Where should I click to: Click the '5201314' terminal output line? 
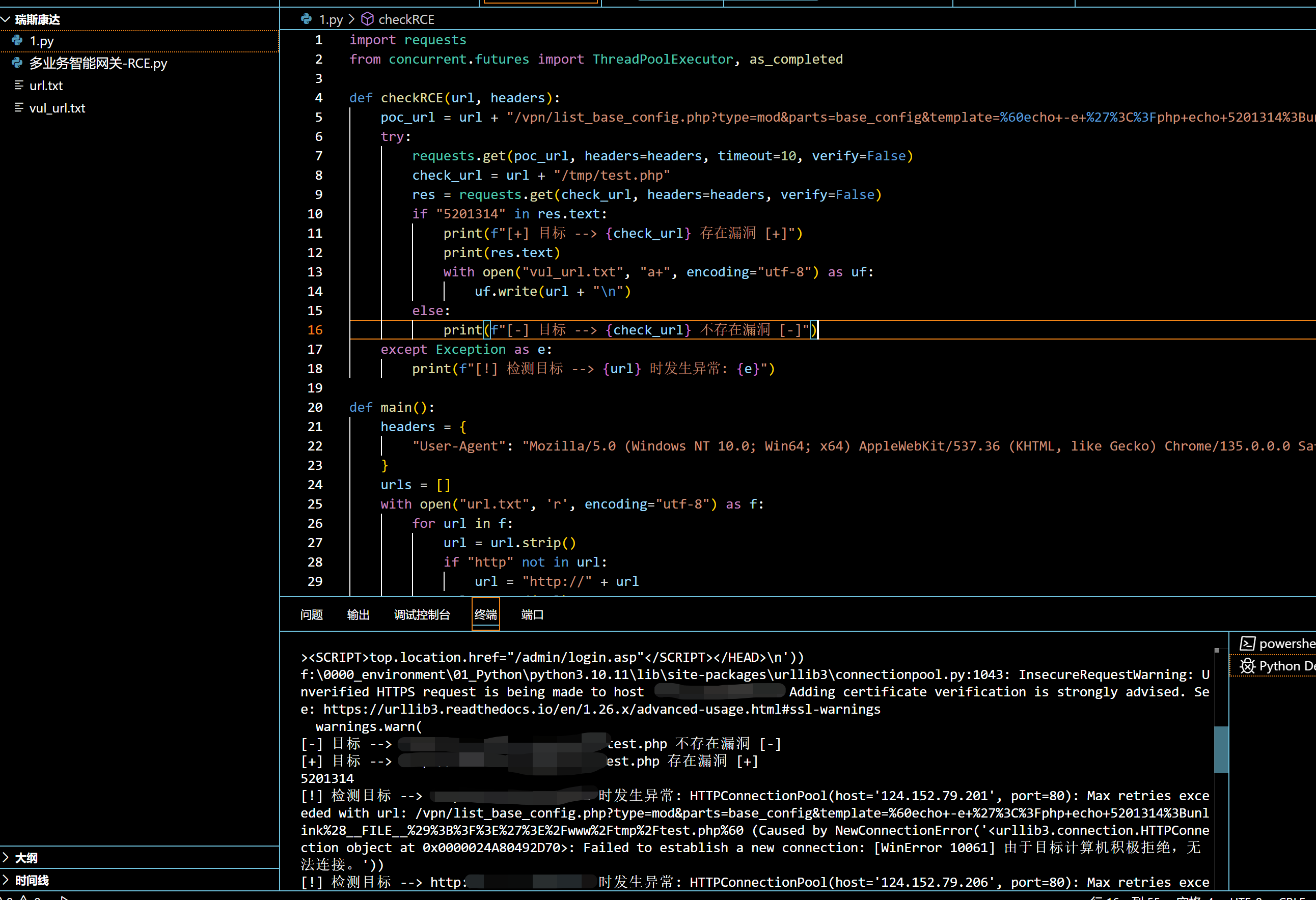(x=327, y=778)
